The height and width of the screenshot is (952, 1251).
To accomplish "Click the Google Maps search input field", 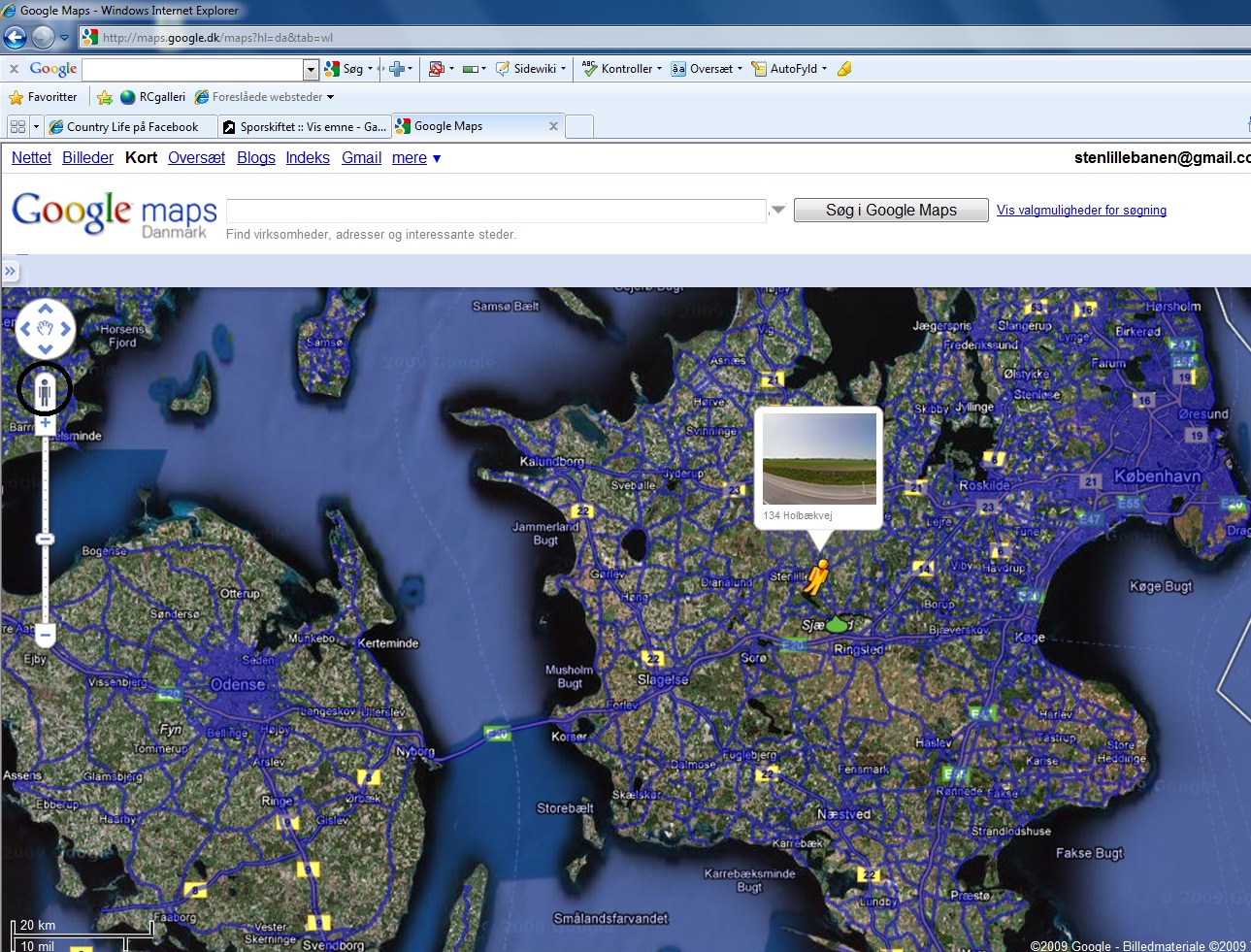I will pos(496,211).
